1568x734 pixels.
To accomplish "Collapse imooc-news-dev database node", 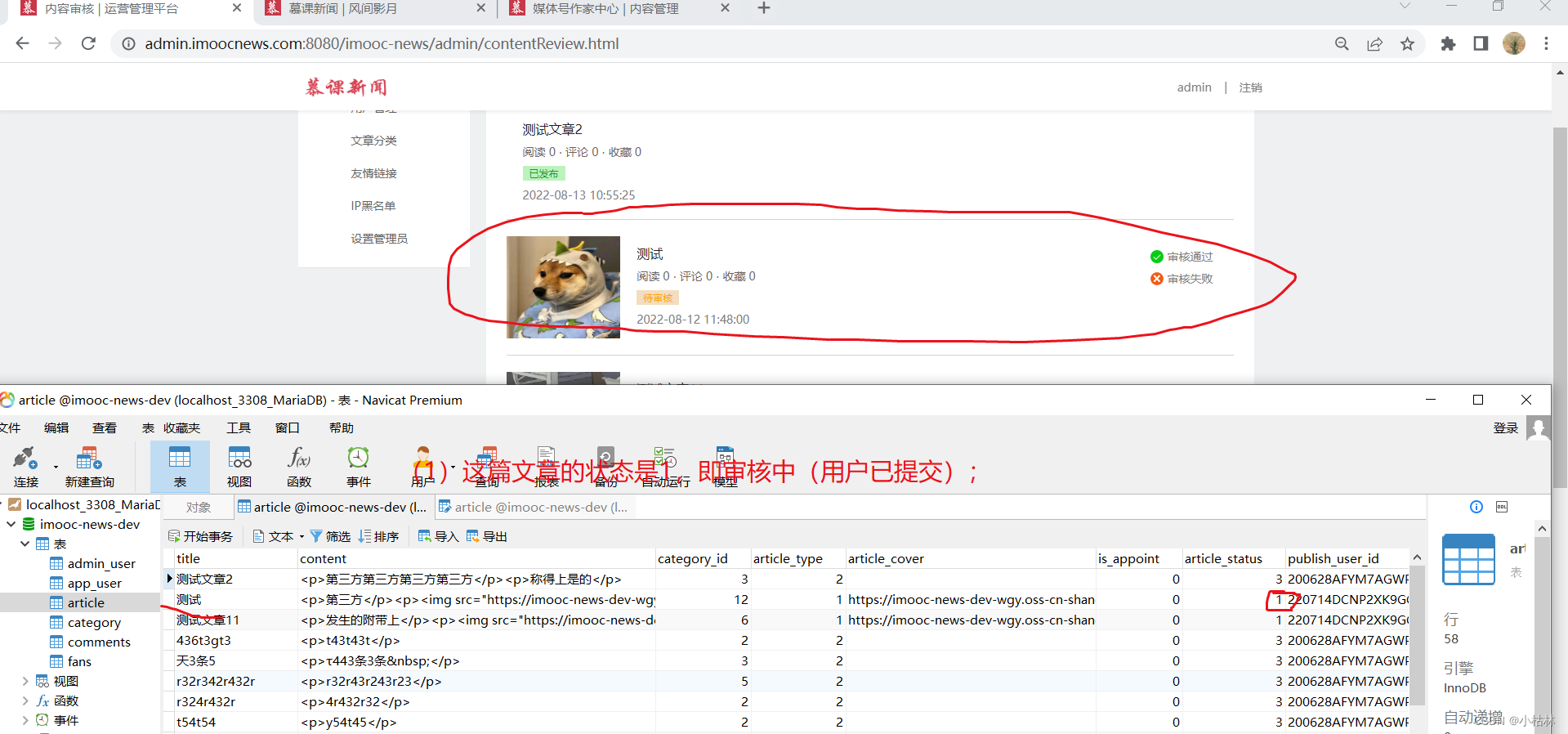I will 11,524.
